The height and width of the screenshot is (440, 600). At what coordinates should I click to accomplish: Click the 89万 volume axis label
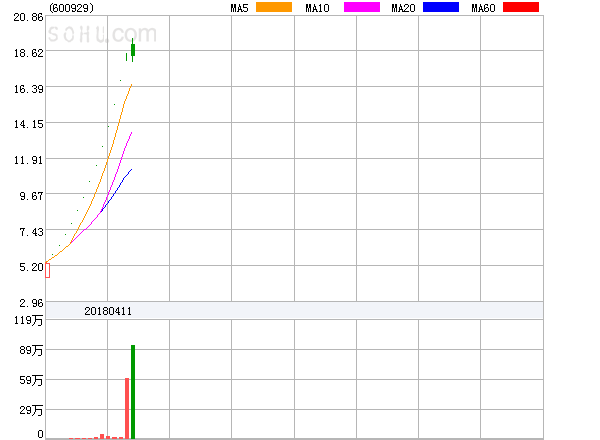31,350
